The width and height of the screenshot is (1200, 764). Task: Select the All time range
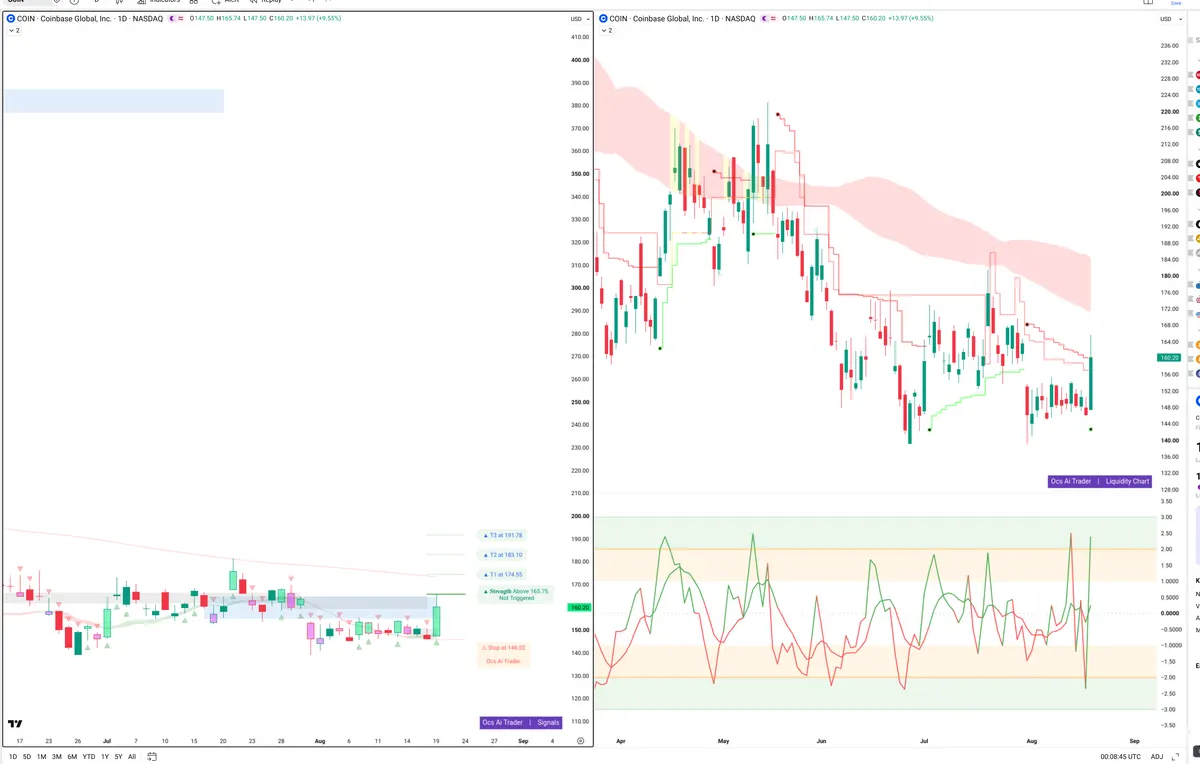click(132, 757)
